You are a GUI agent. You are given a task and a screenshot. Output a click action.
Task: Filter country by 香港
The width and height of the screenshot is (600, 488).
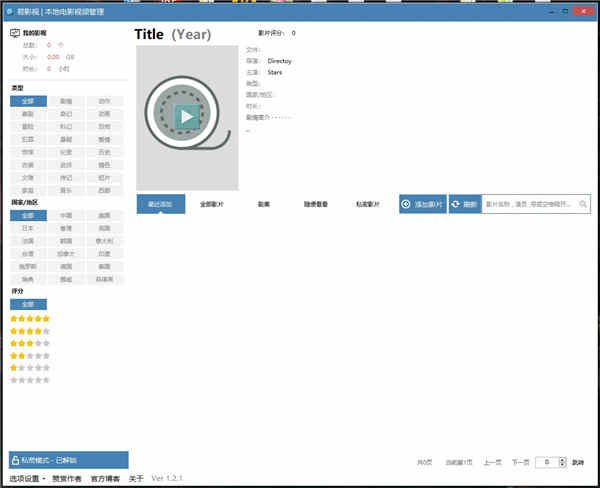66,228
